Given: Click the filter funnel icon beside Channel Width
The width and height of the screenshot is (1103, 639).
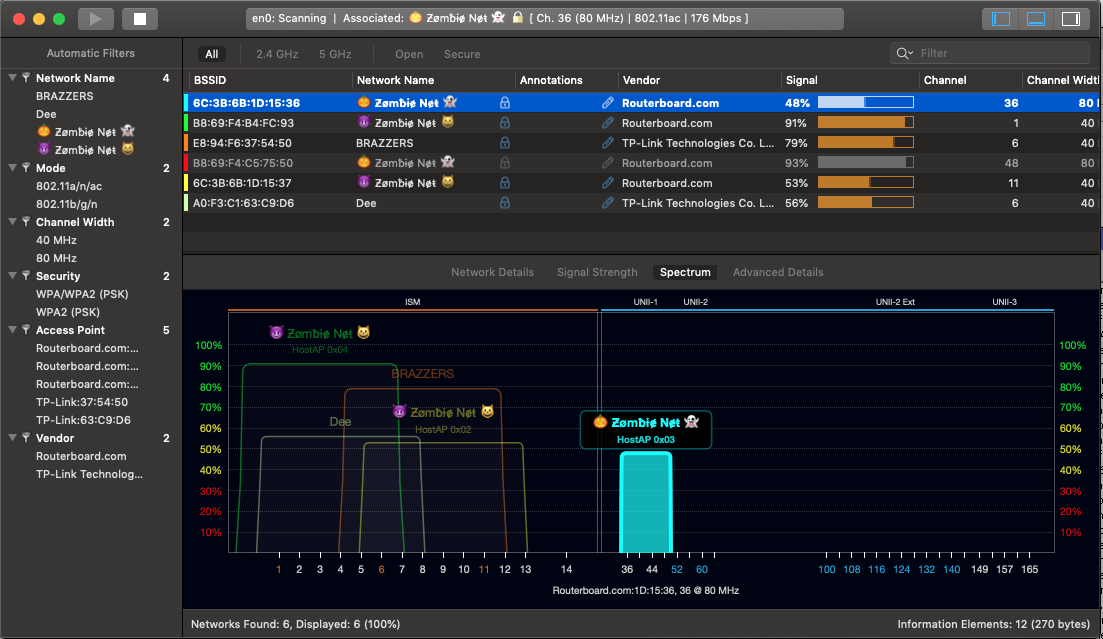Looking at the screenshot, I should click(26, 222).
